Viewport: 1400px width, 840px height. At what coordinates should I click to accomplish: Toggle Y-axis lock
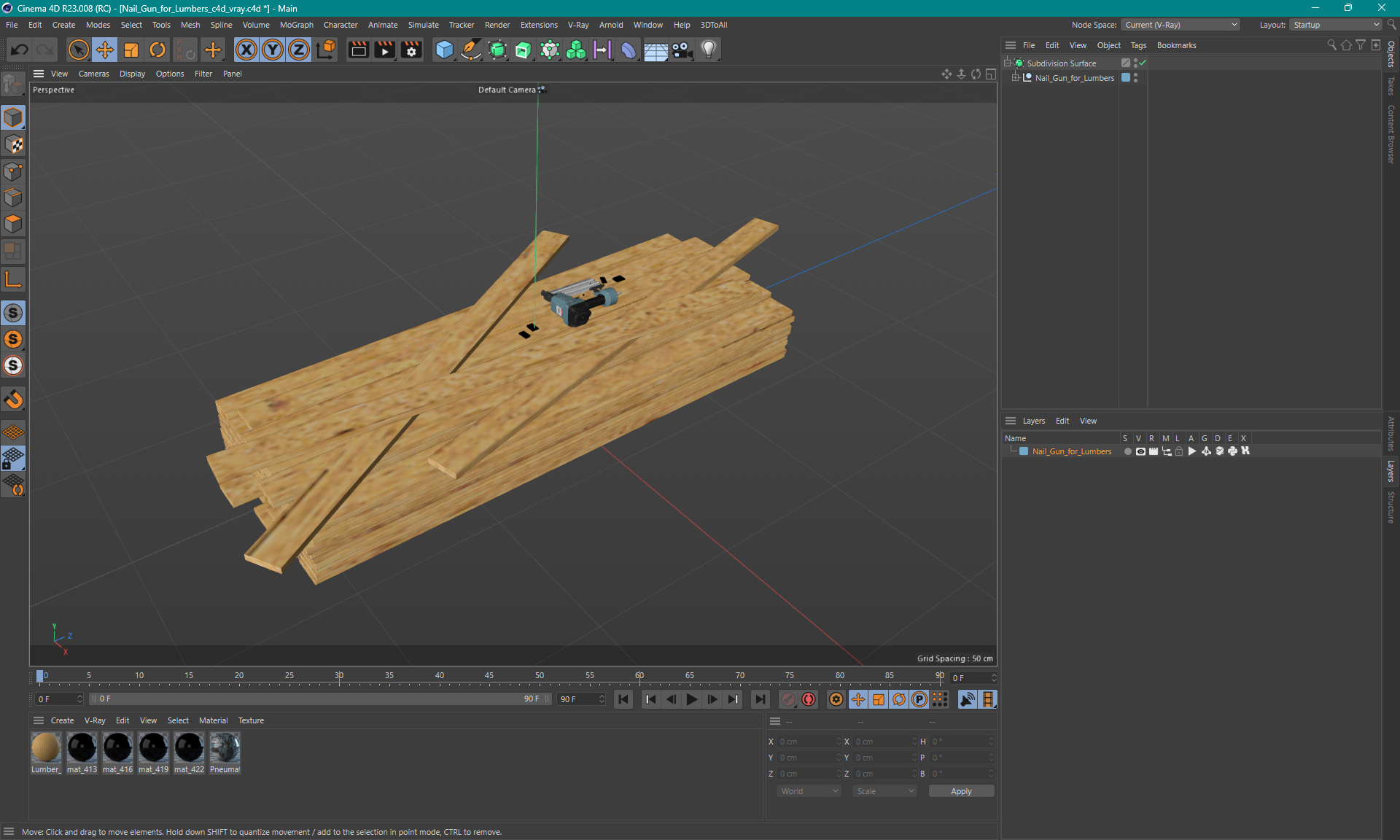tap(273, 50)
